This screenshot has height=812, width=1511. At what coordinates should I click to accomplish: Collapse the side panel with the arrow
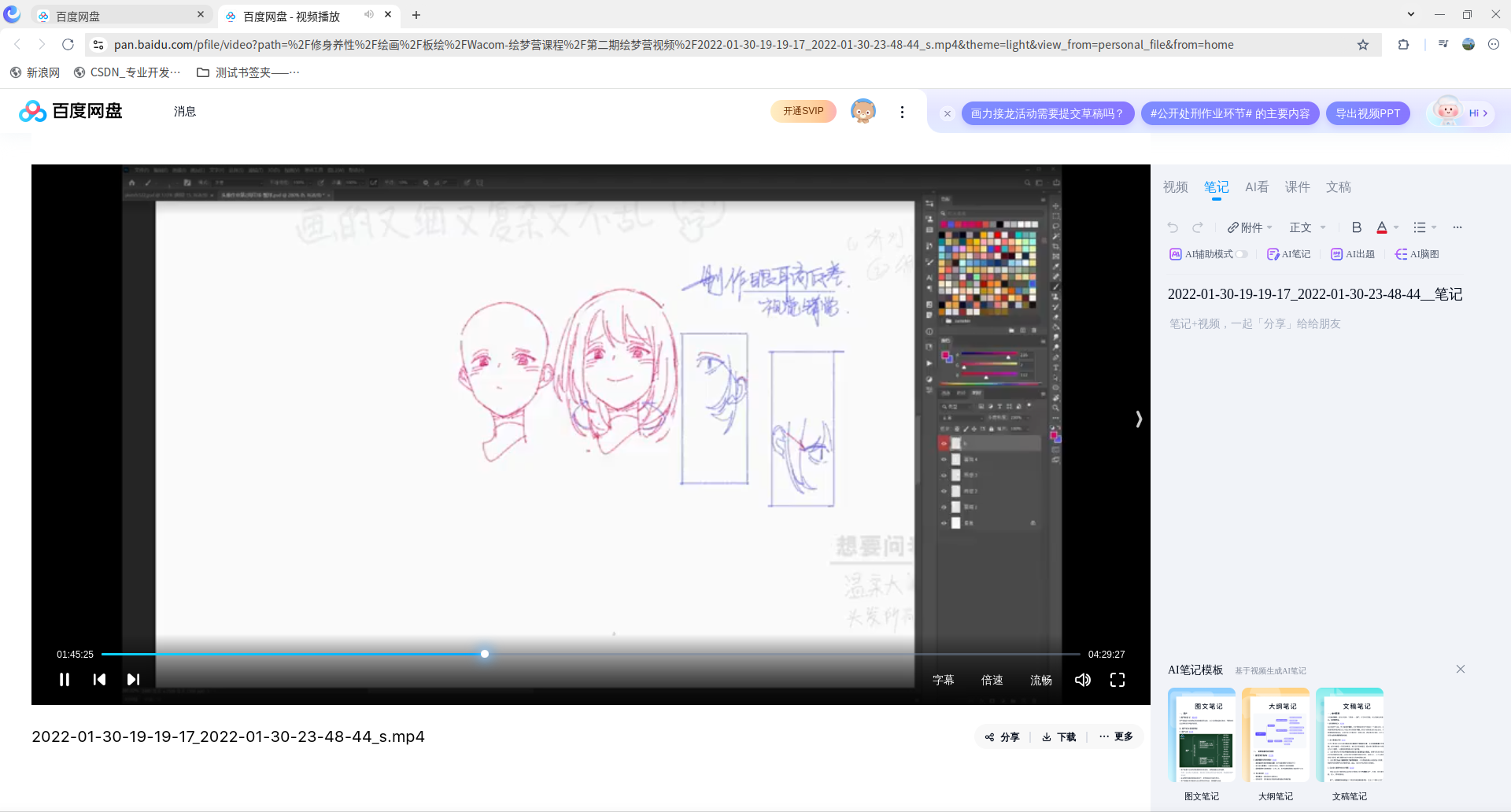point(1139,419)
